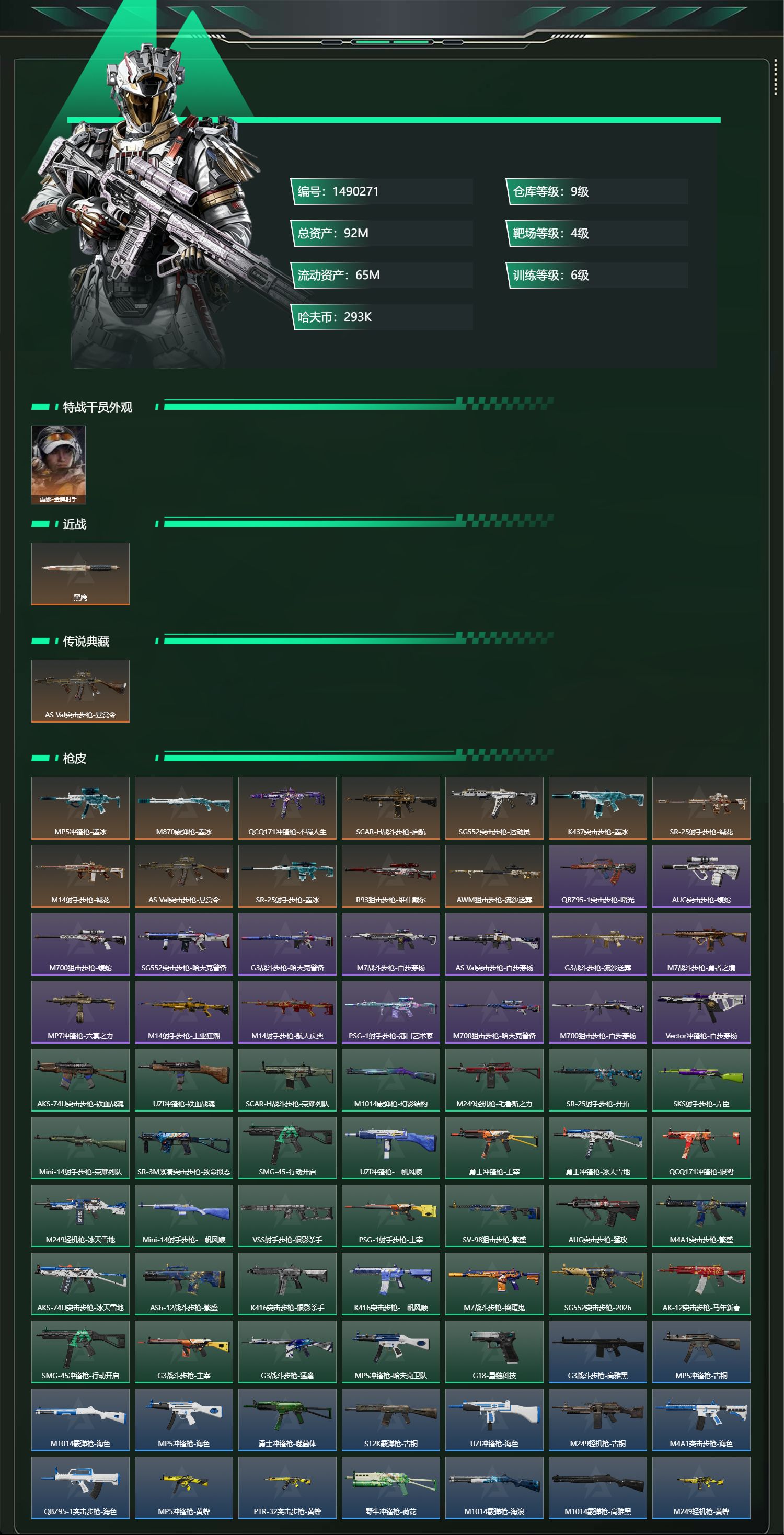Click the 编号：1490271 account number text

[338, 191]
